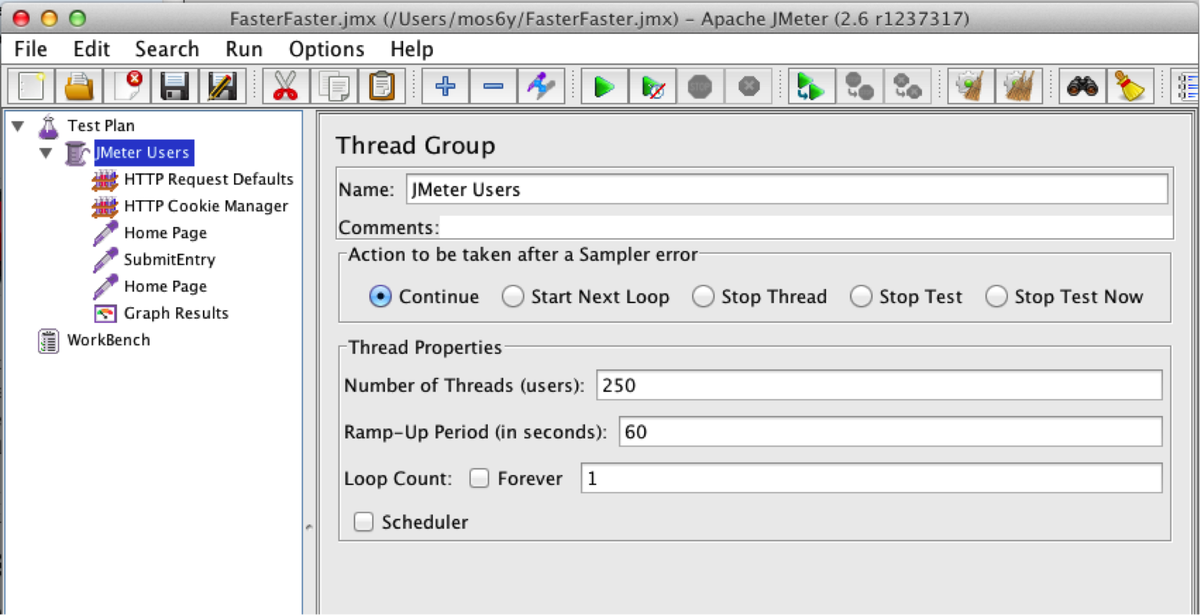Click the grey Stop test icon
The width and height of the screenshot is (1200, 615).
tap(700, 86)
